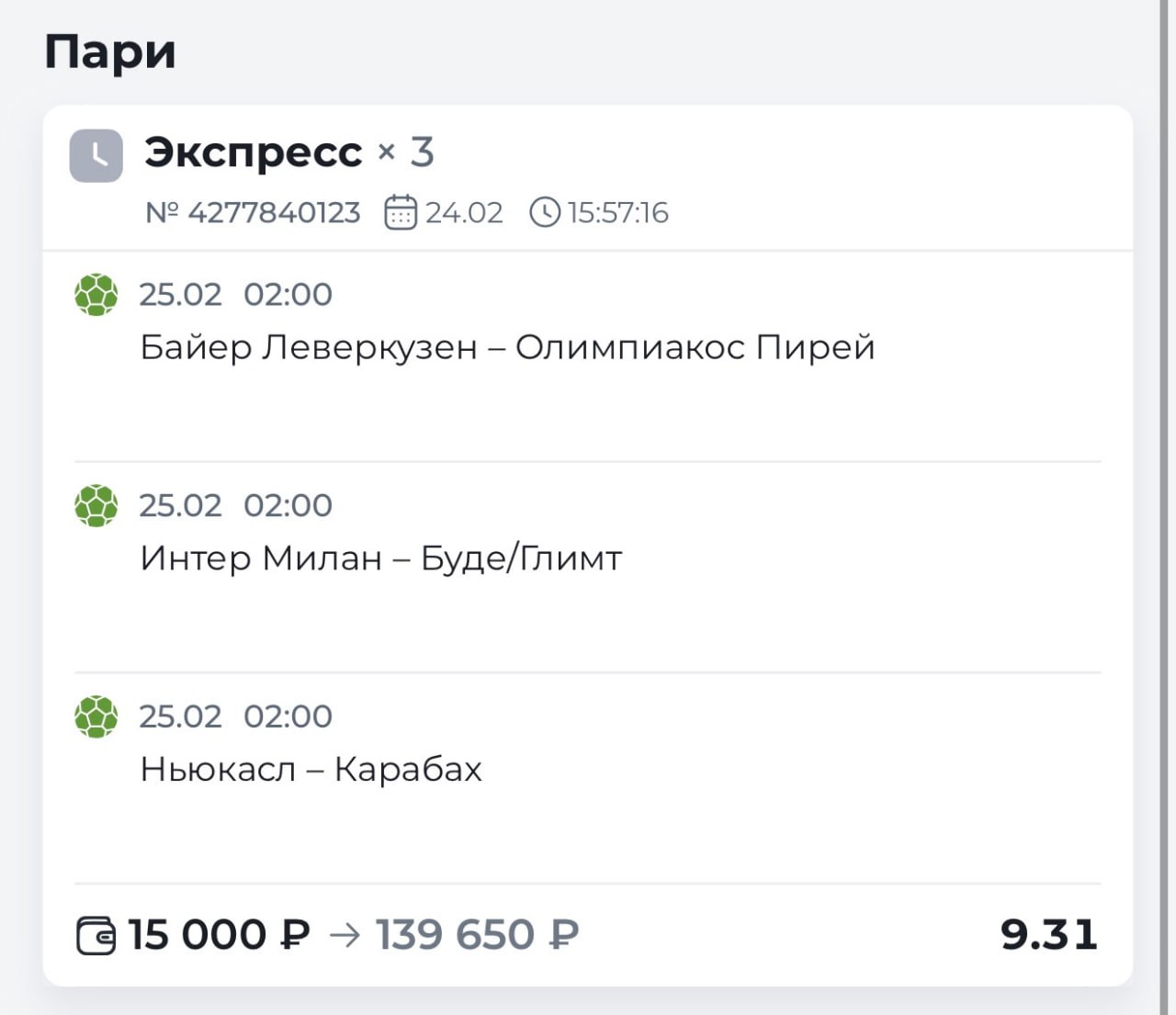
Task: Open the Интер Милан – Буде/Глимт match
Action: coord(380,558)
